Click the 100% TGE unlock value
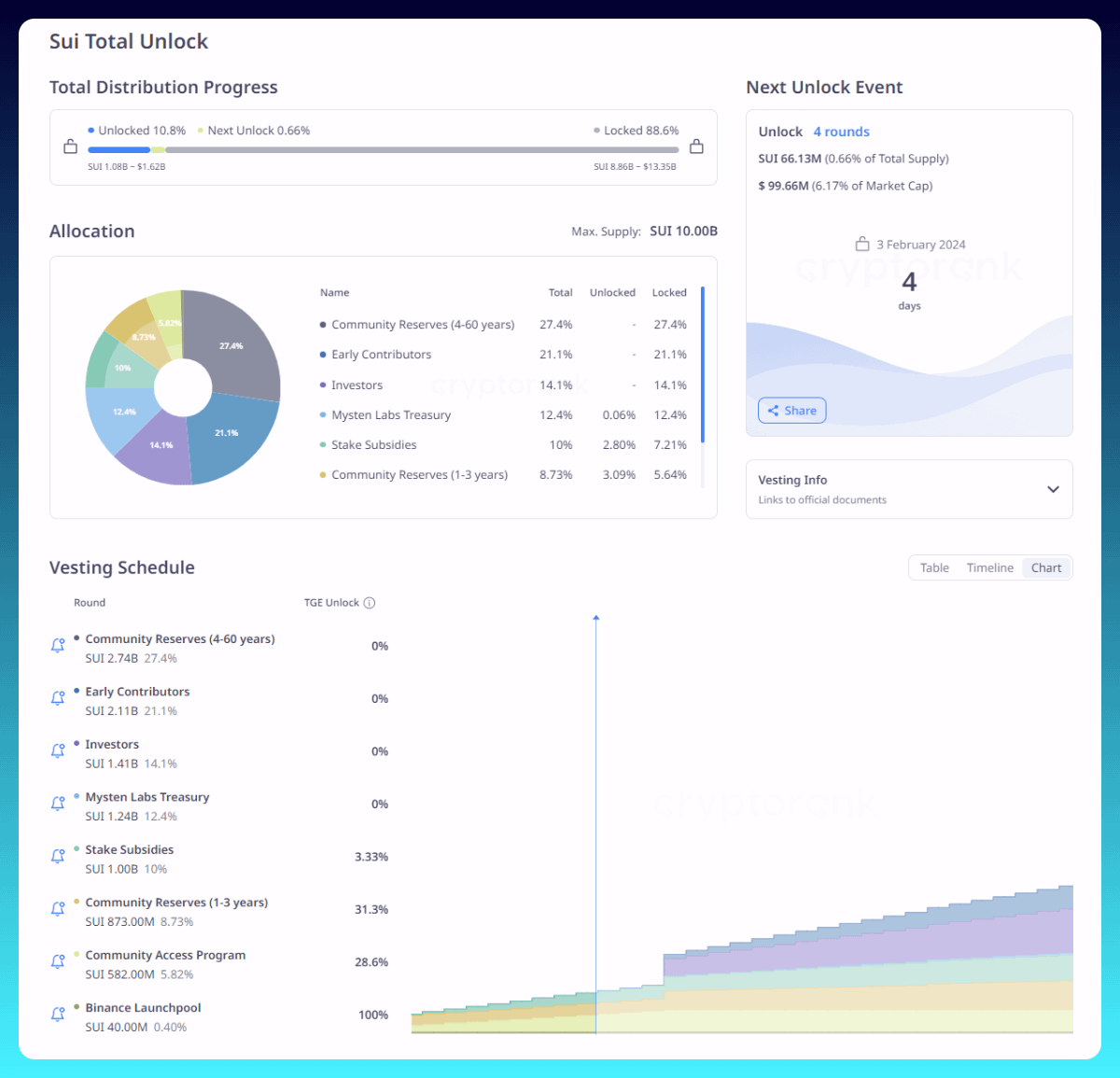 [x=373, y=1015]
